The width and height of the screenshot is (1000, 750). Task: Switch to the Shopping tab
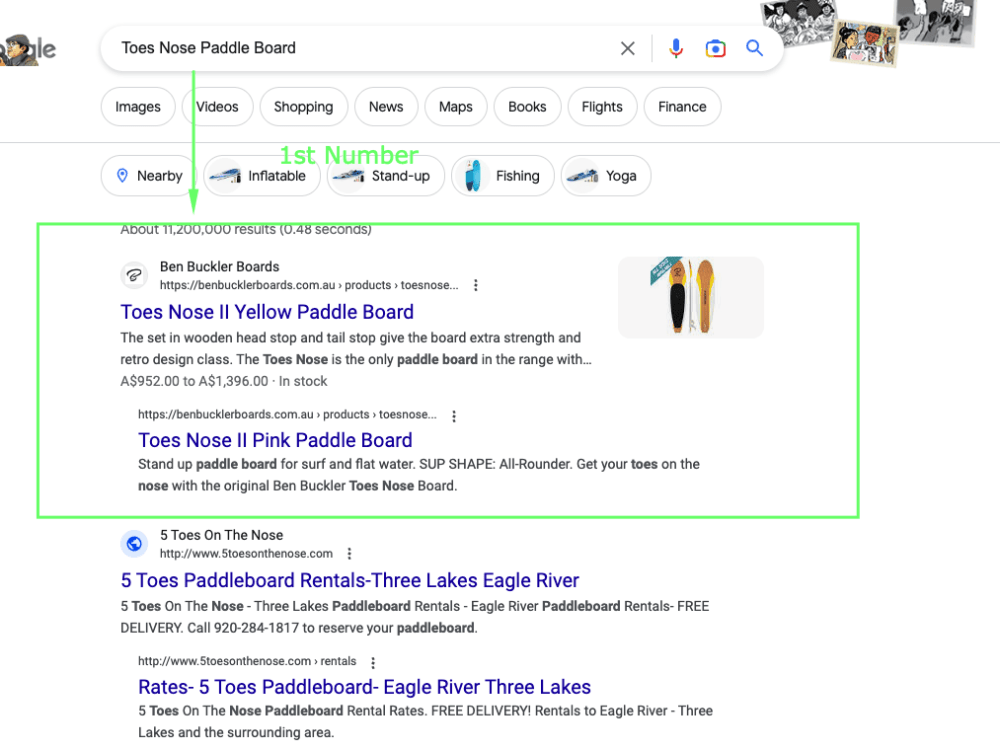[304, 107]
